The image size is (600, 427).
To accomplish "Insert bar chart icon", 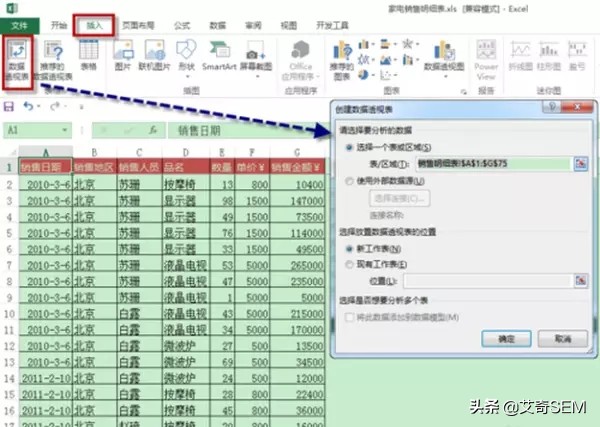I will click(x=387, y=44).
